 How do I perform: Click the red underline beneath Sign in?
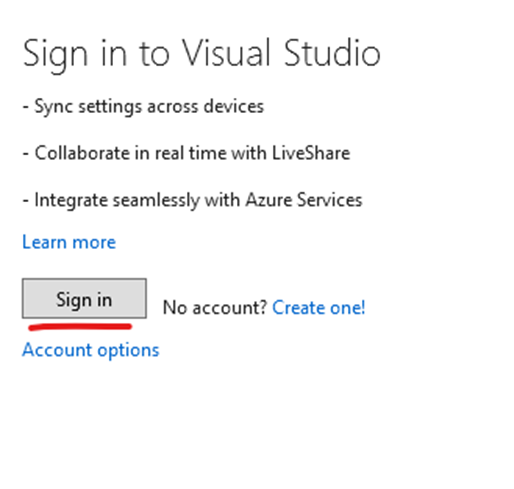coord(80,326)
